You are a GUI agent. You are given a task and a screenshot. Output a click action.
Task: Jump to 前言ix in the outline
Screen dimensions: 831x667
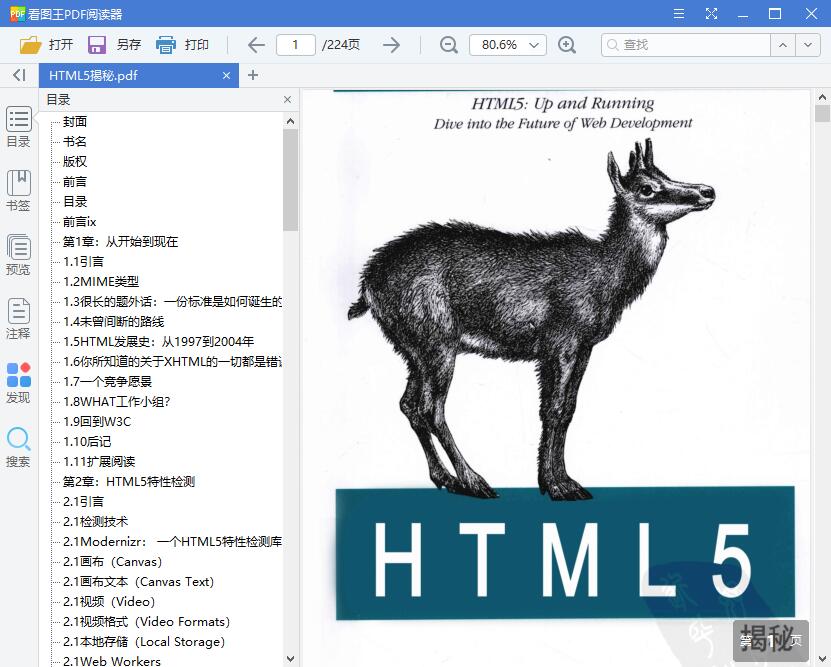79,221
